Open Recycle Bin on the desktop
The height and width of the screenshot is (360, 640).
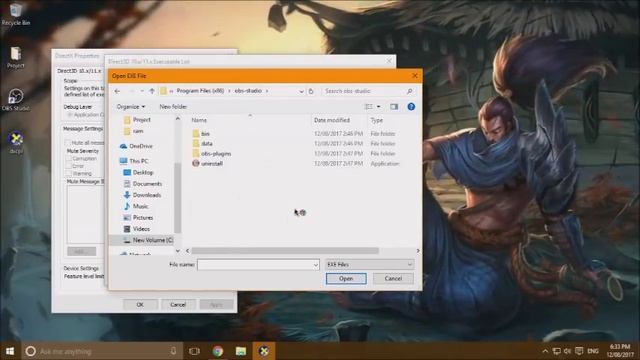tap(16, 14)
